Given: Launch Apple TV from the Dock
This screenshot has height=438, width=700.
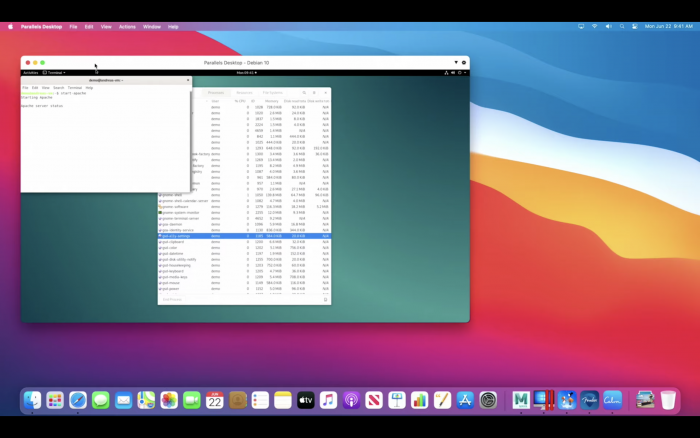Looking at the screenshot, I should [306, 400].
